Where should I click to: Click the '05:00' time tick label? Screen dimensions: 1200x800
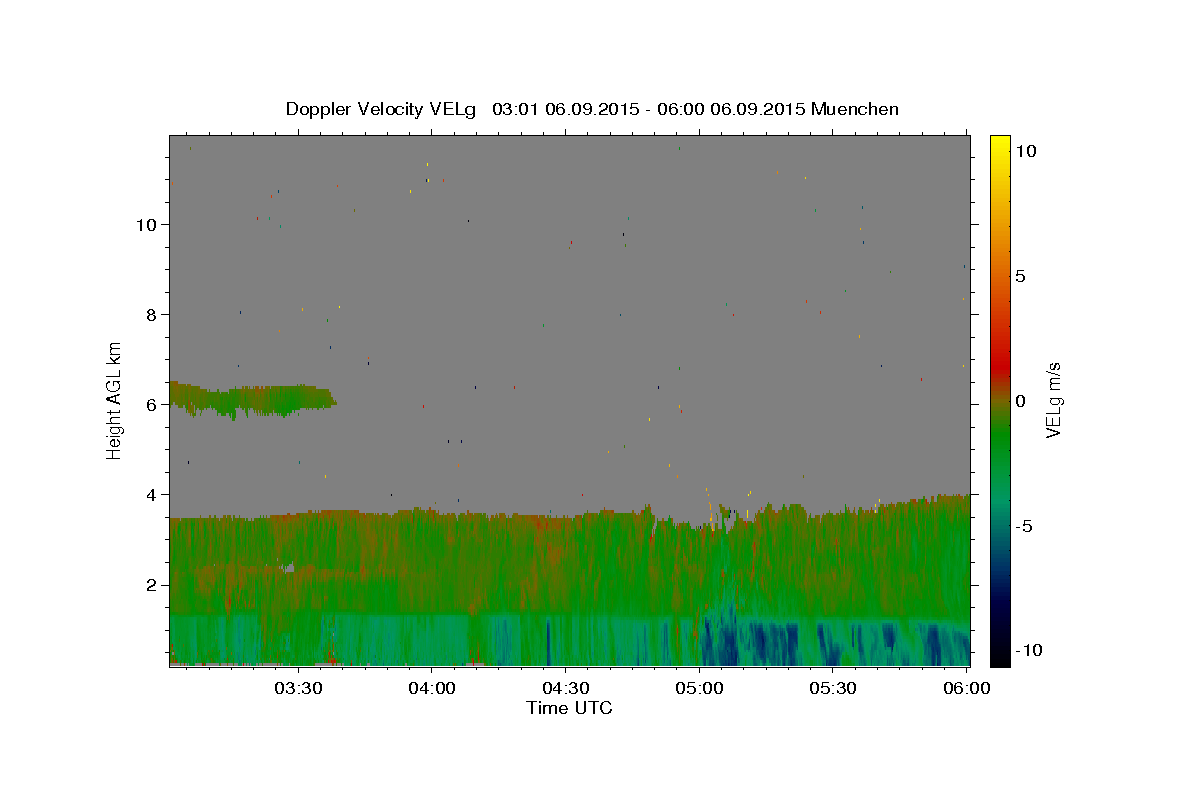coord(700,689)
